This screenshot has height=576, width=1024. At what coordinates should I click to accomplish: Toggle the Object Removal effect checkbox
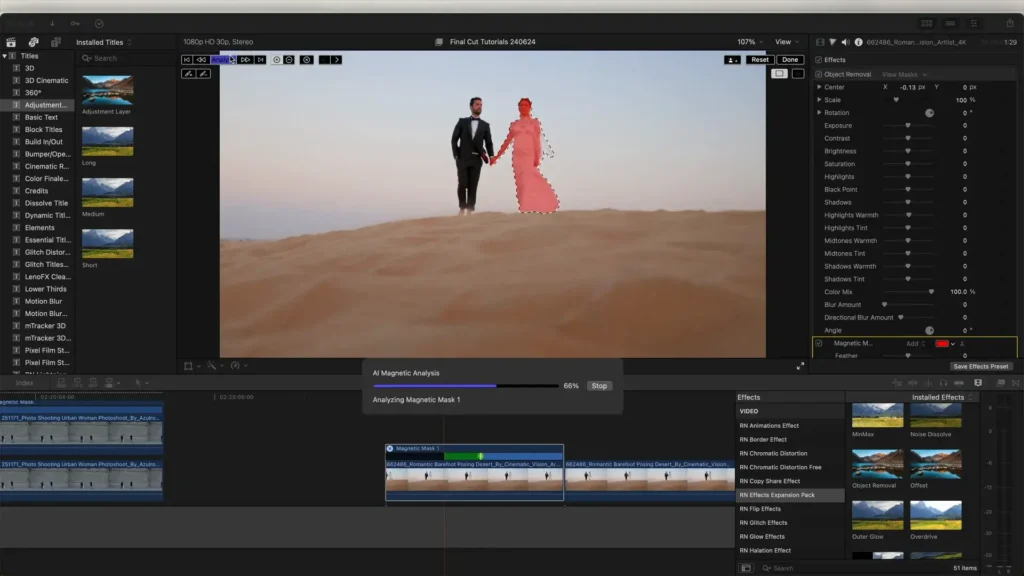(819, 74)
